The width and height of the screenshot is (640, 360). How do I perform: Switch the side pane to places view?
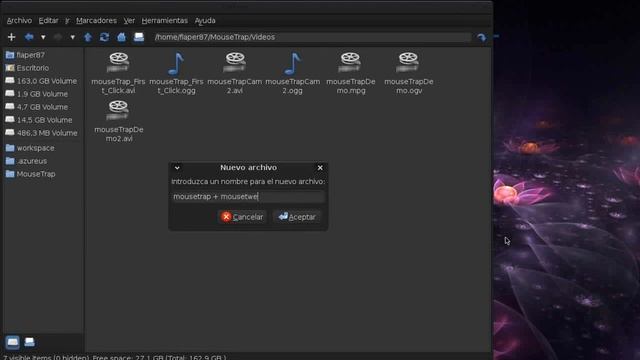tap(13, 342)
